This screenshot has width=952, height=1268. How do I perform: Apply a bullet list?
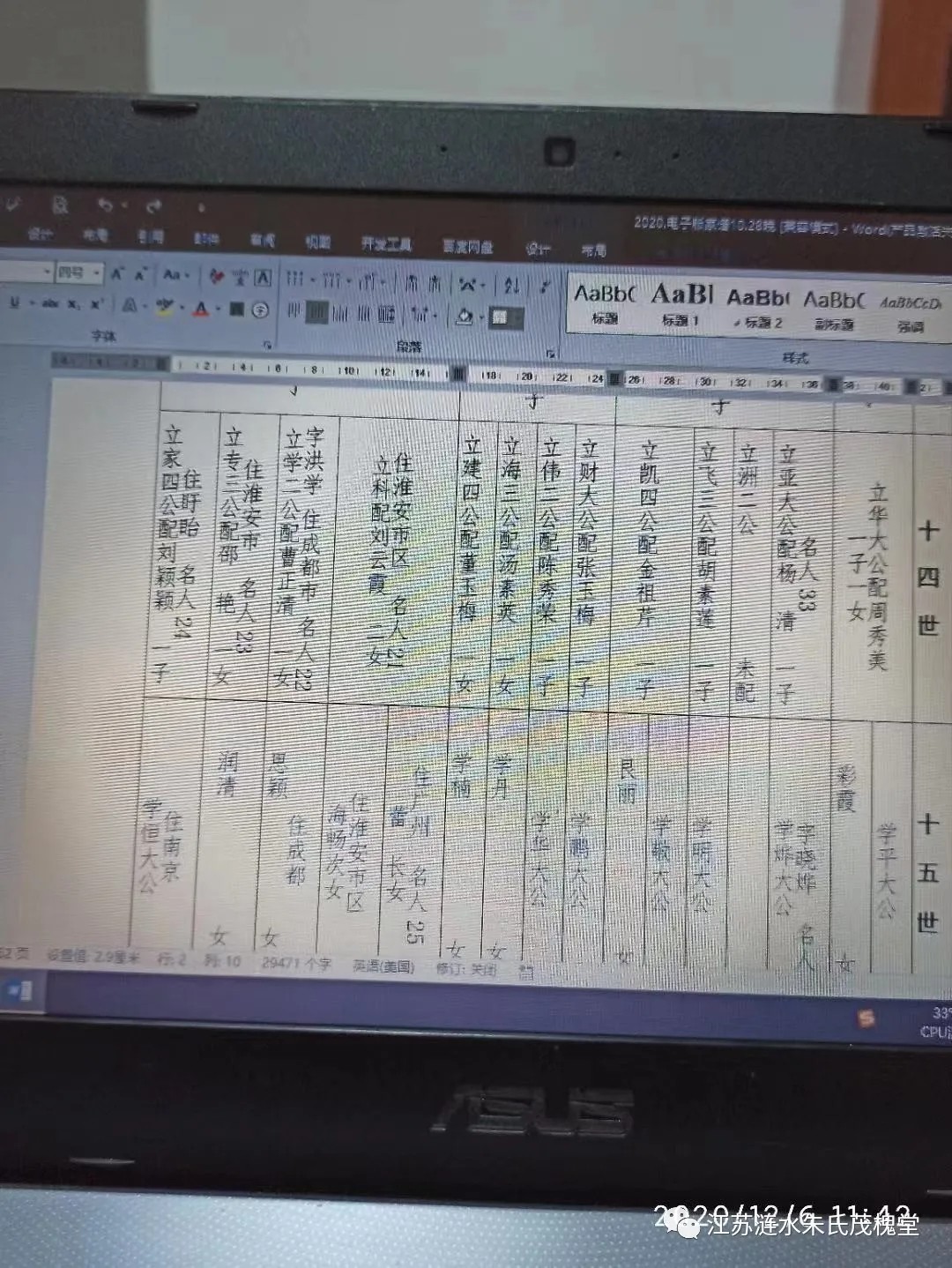pyautogui.click(x=294, y=280)
